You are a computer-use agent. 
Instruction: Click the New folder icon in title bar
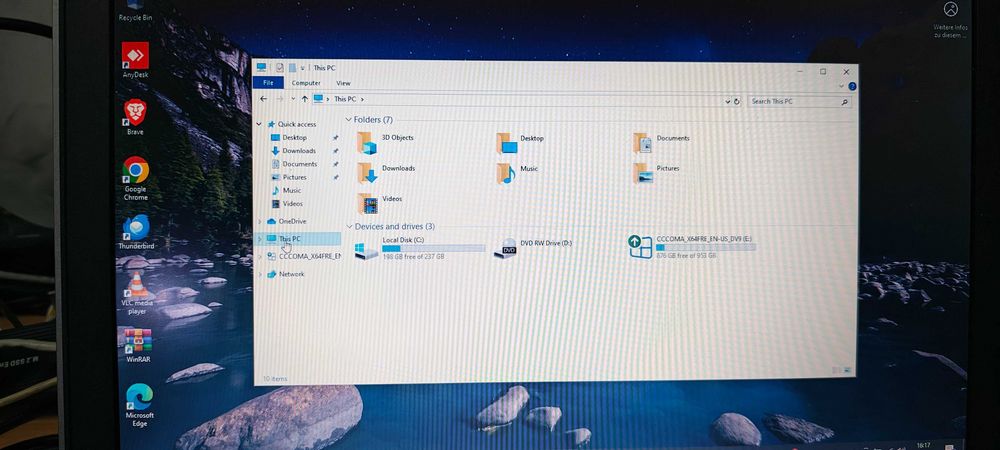[291, 67]
